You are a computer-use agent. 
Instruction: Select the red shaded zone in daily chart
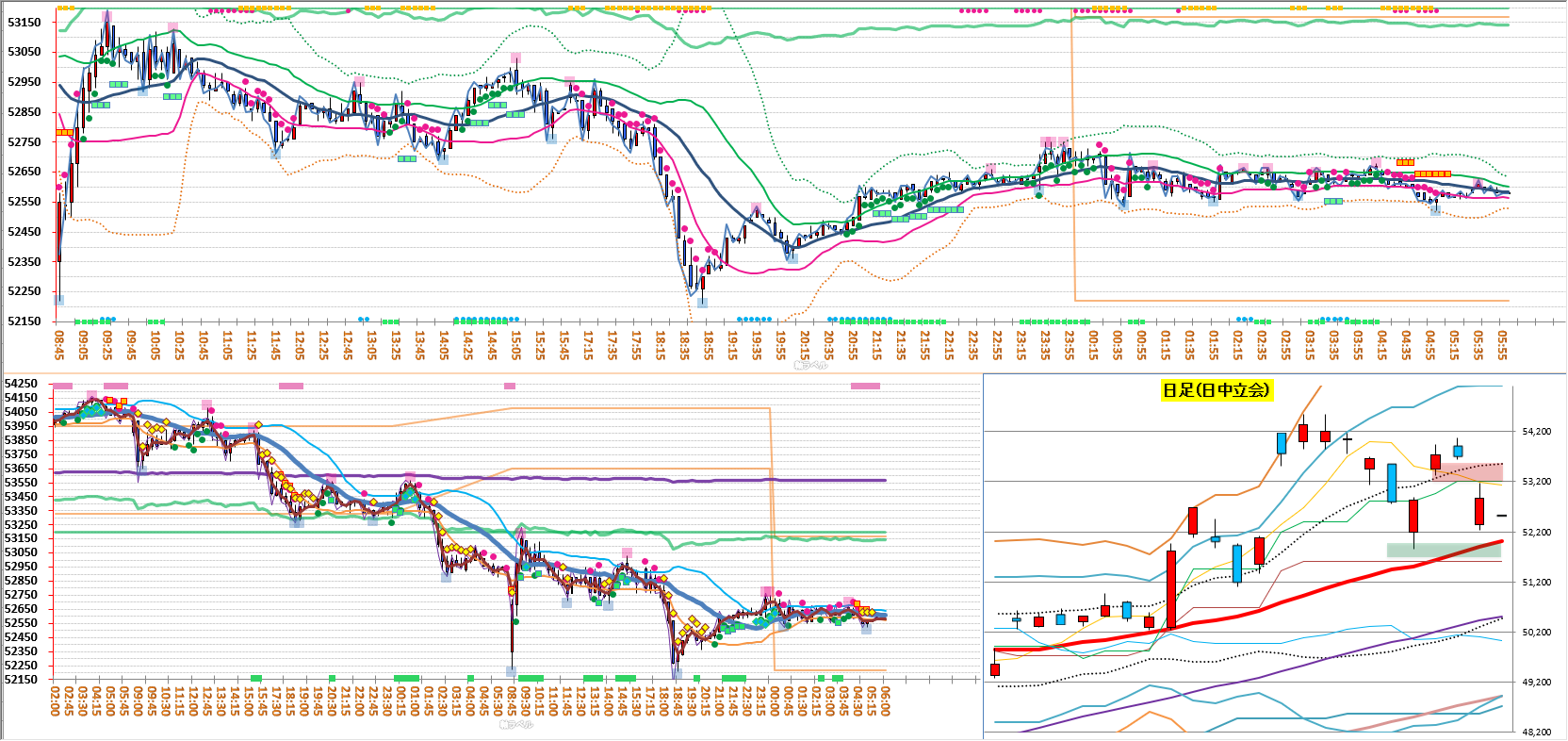[x=1468, y=471]
